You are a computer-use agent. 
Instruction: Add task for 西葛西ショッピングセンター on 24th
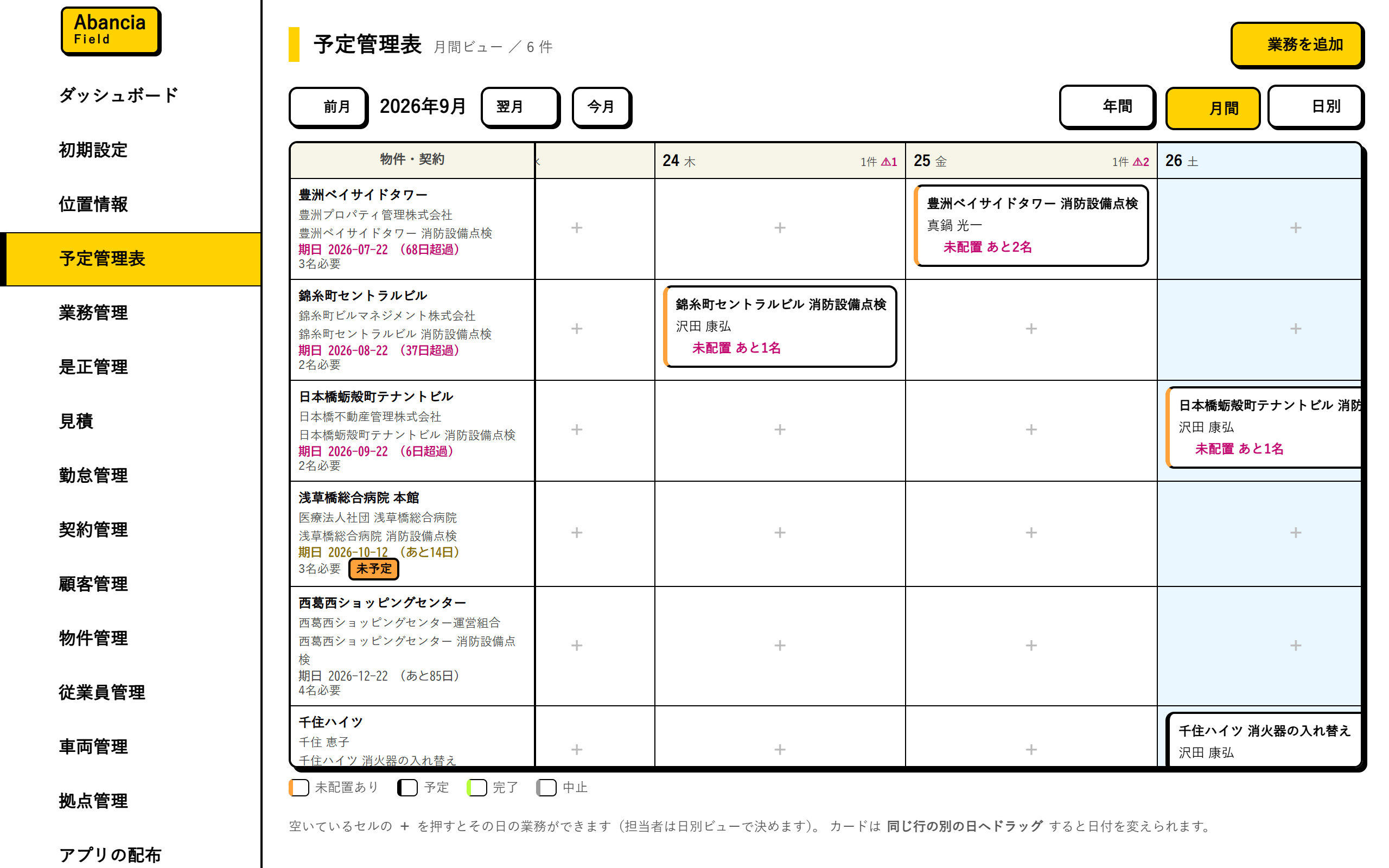click(x=780, y=646)
